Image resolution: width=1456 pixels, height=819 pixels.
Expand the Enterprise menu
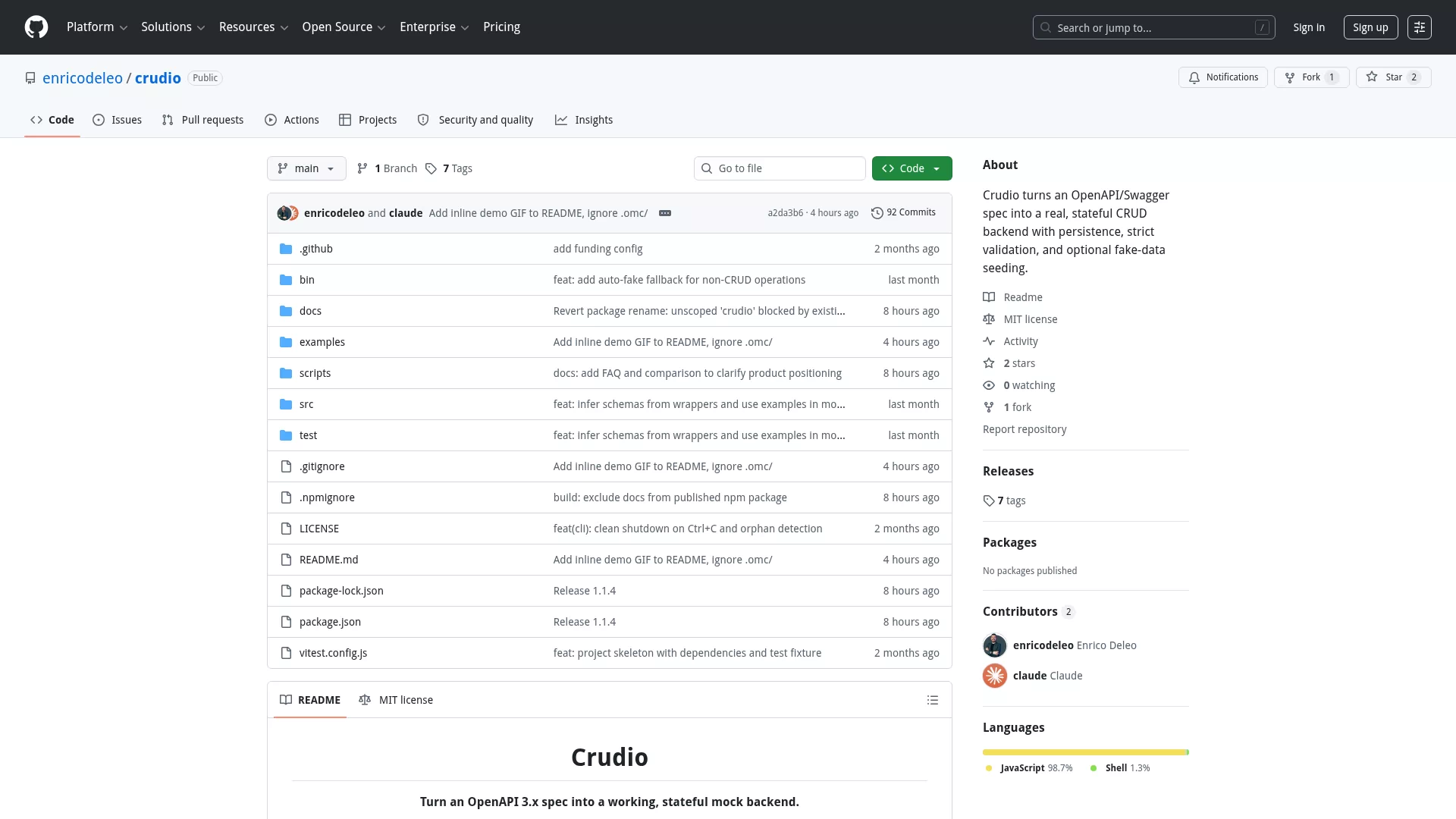click(x=435, y=27)
